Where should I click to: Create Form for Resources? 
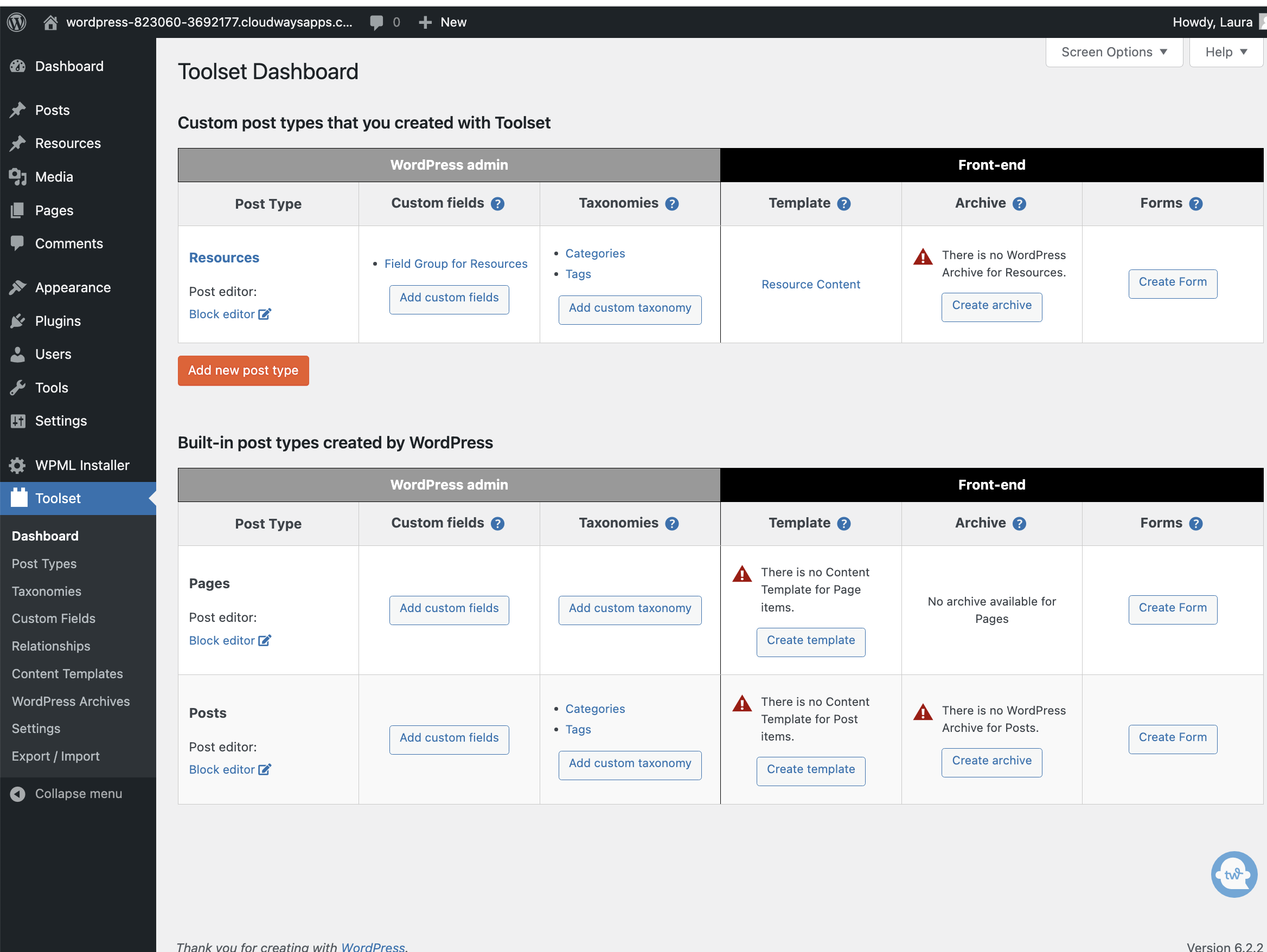point(1173,284)
